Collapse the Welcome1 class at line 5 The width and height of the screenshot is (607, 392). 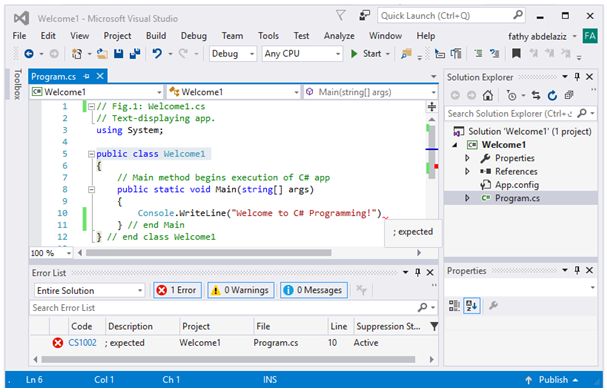[x=91, y=154]
